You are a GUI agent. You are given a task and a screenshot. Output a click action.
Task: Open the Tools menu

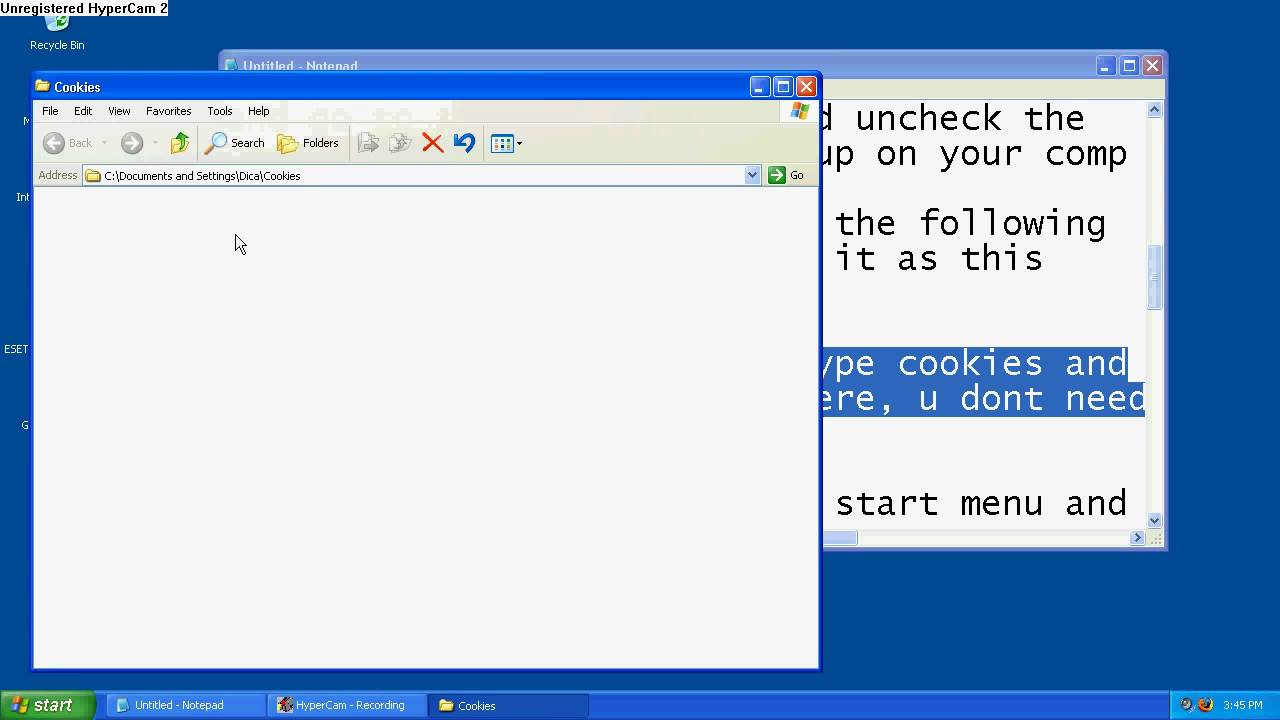click(x=220, y=111)
